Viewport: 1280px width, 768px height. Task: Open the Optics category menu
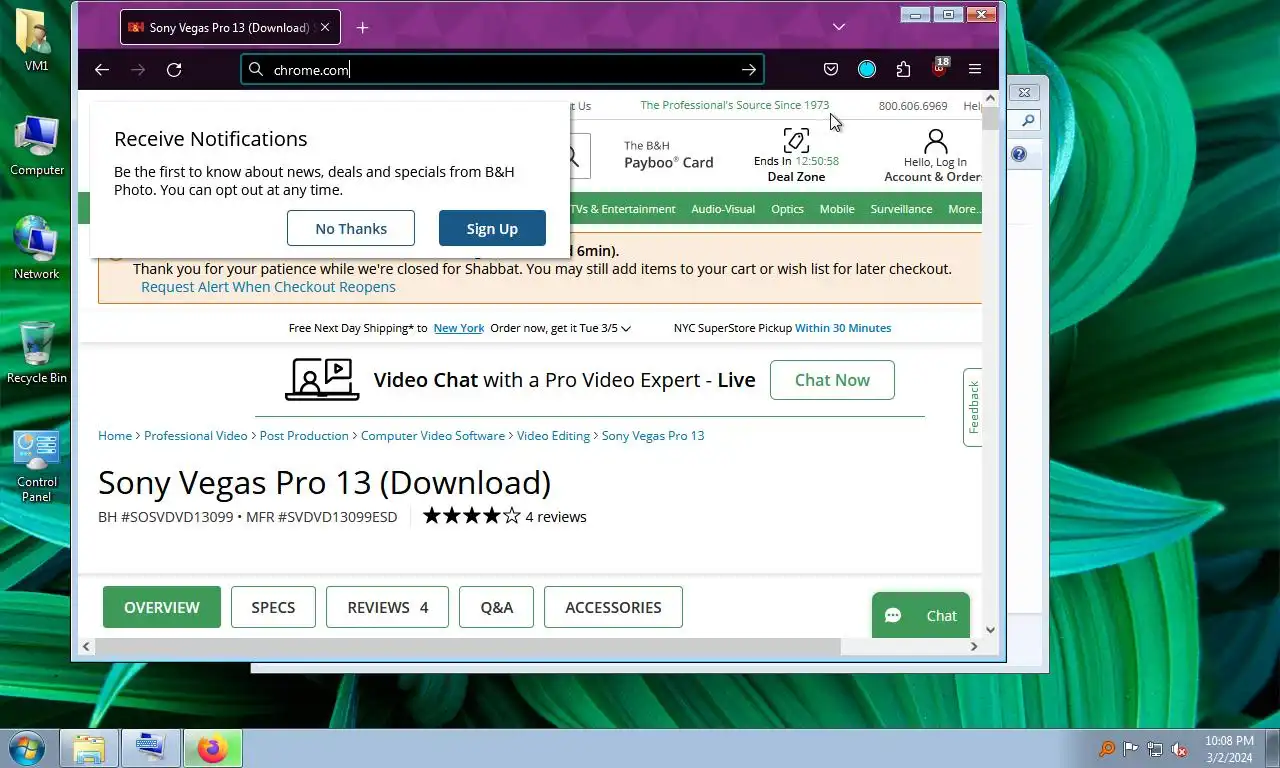point(787,209)
